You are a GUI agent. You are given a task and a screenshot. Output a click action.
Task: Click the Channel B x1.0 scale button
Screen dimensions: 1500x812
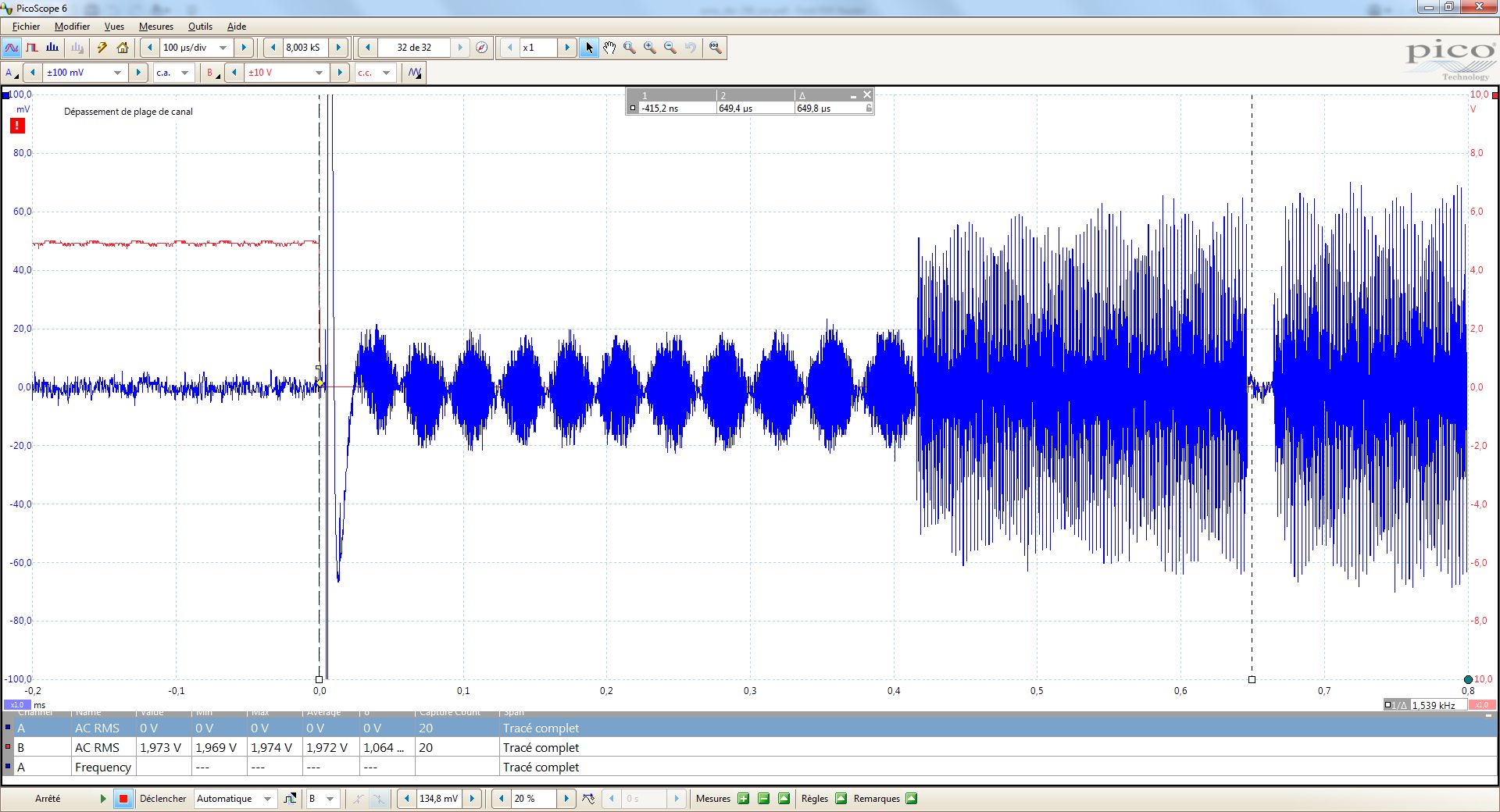coord(1481,705)
